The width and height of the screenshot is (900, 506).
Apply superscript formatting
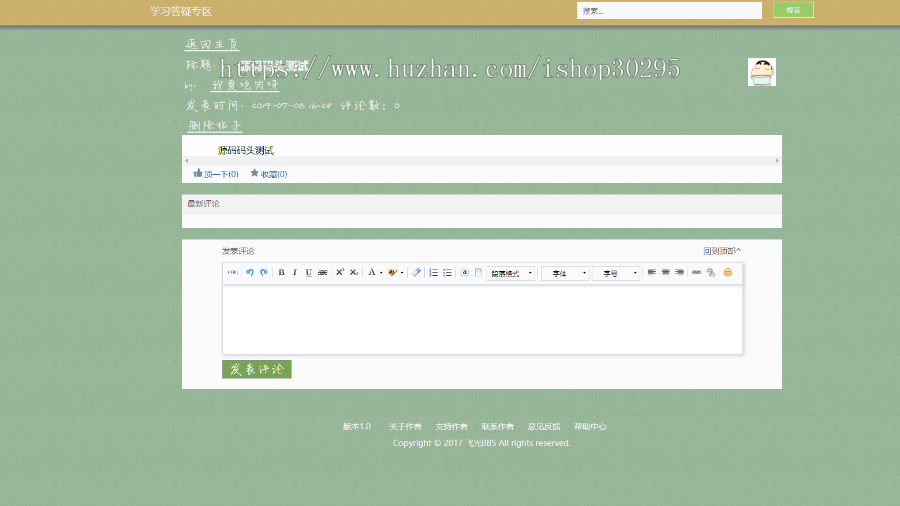coord(340,273)
